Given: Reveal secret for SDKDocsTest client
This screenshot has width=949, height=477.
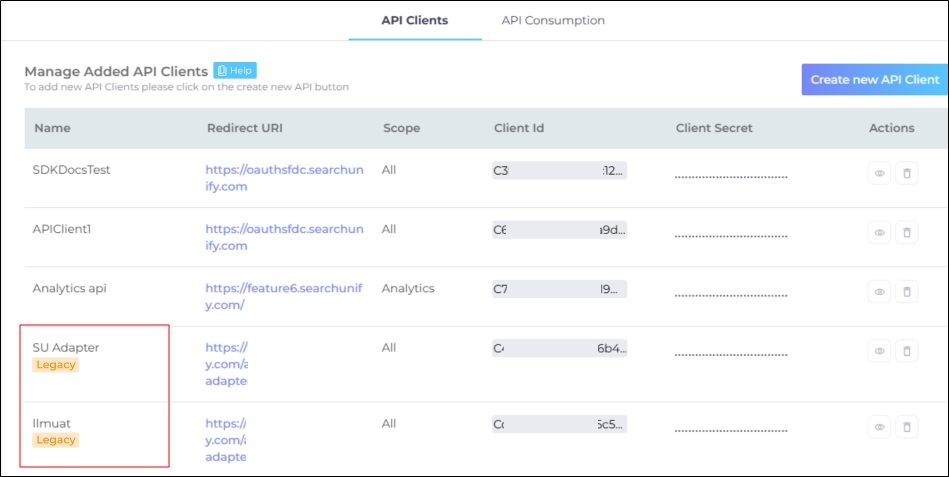Looking at the screenshot, I should coord(880,174).
